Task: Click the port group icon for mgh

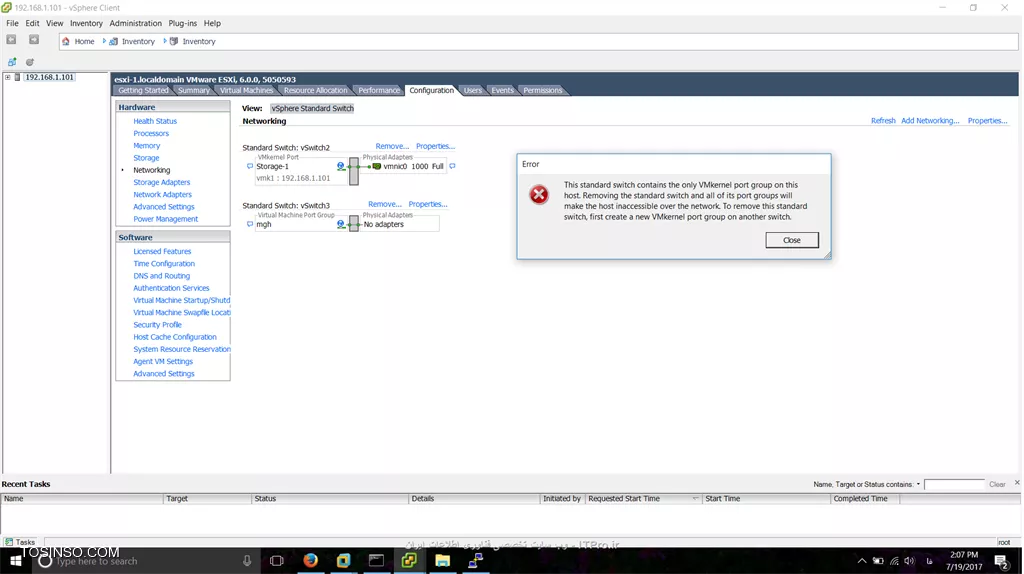Action: click(340, 224)
